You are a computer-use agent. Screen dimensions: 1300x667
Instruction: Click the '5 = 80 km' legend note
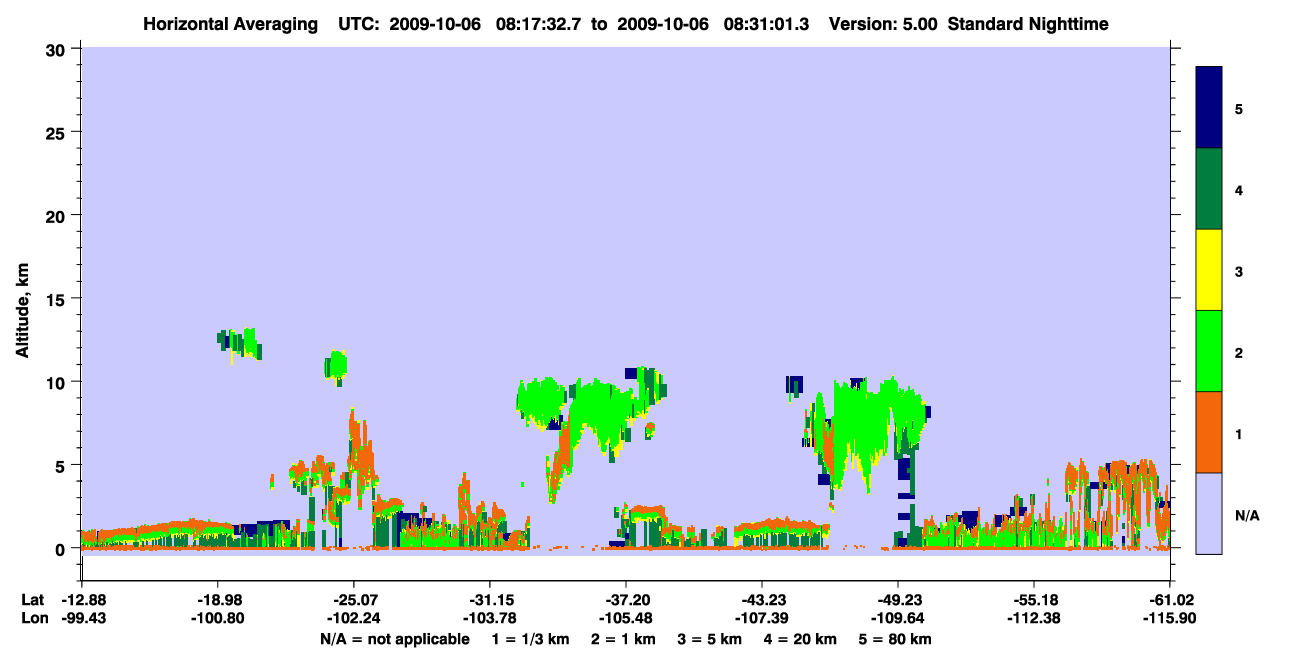[893, 639]
